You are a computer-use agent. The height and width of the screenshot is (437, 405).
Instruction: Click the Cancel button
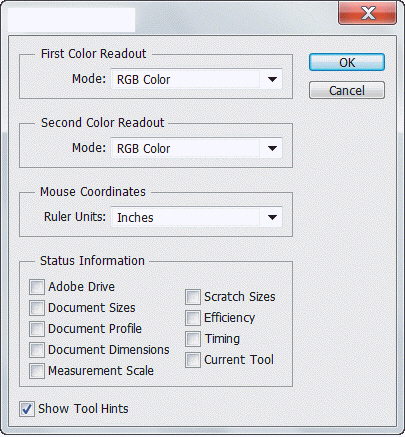(347, 90)
